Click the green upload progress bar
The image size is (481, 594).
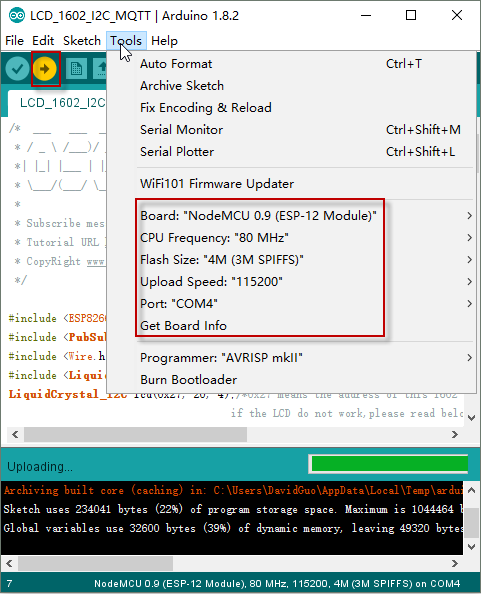point(389,464)
